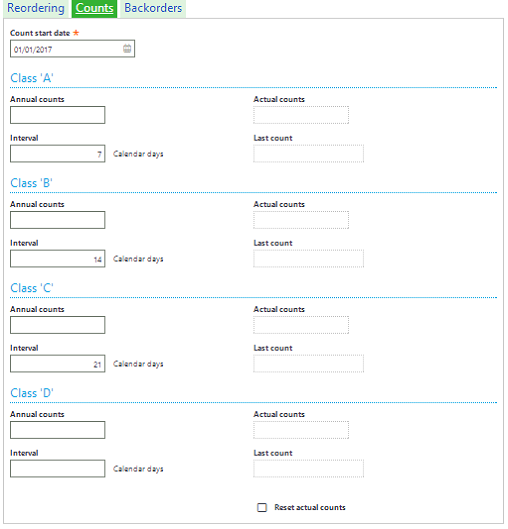The width and height of the screenshot is (508, 529).
Task: Open the calendar picker for Count start date
Action: (127, 49)
